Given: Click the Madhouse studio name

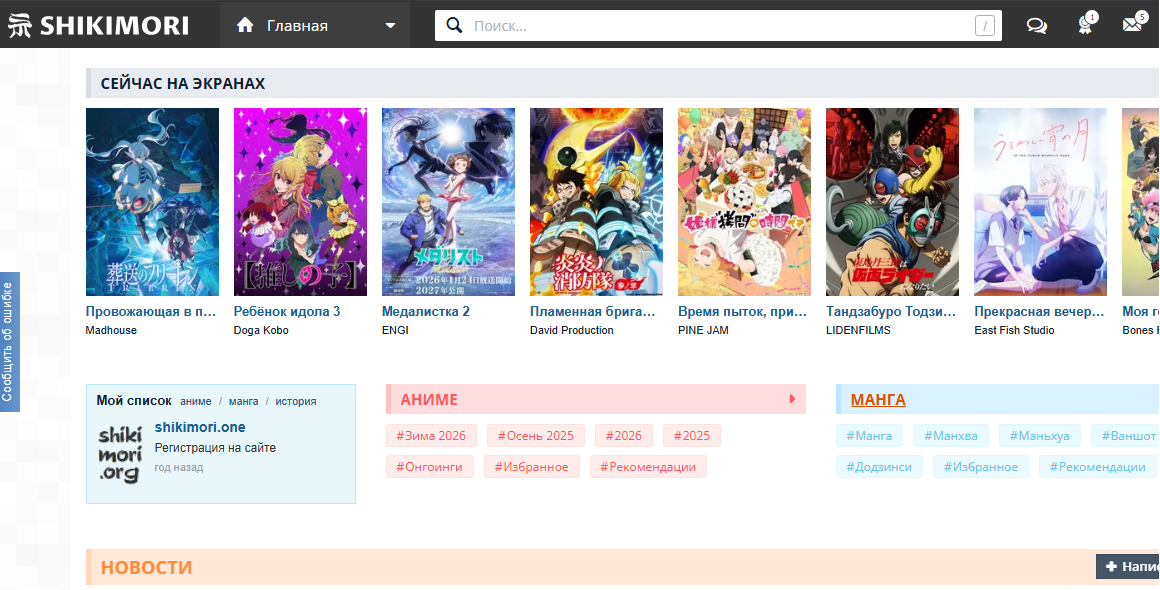Looking at the screenshot, I should pos(111,330).
